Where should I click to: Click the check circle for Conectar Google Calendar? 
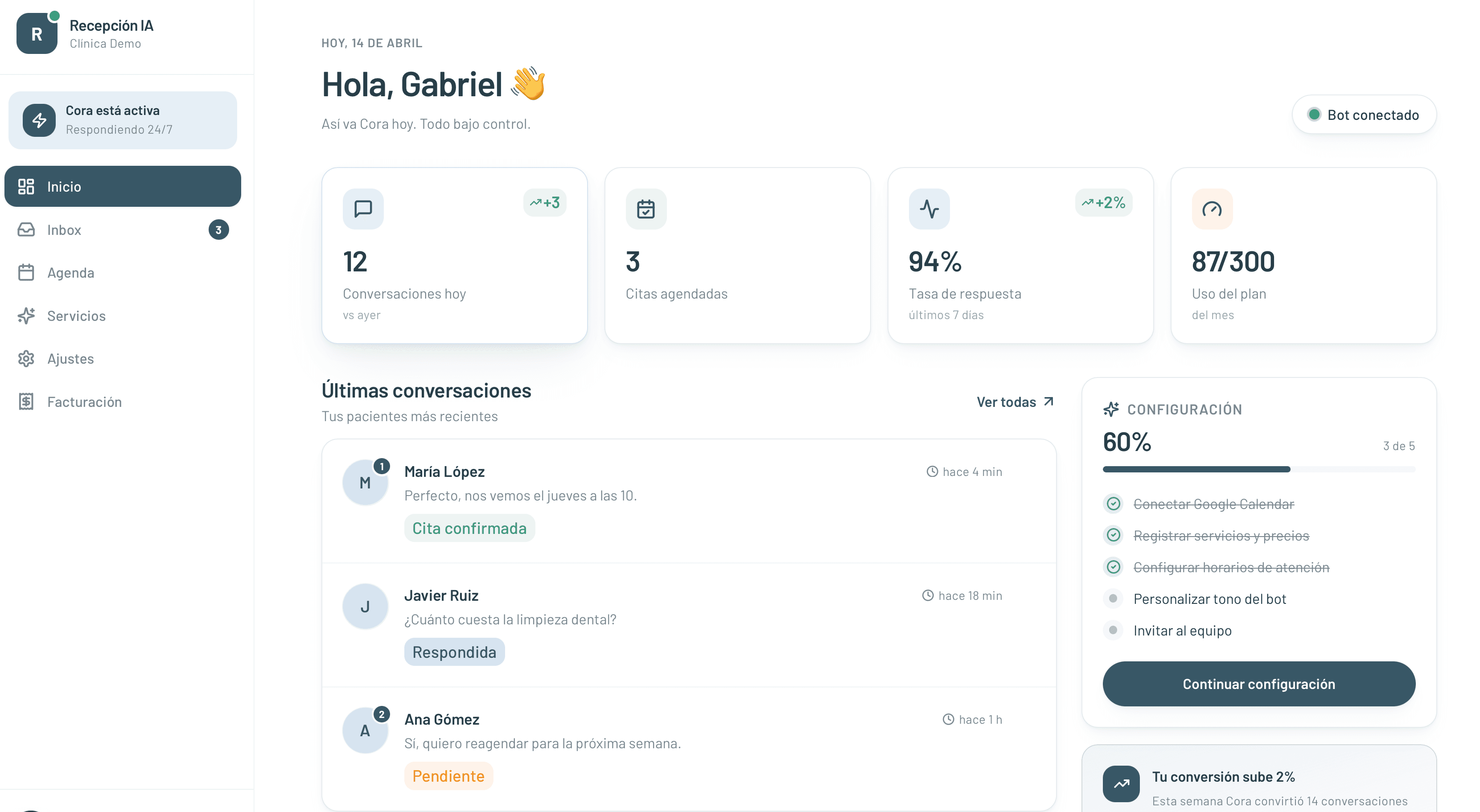coord(1114,504)
